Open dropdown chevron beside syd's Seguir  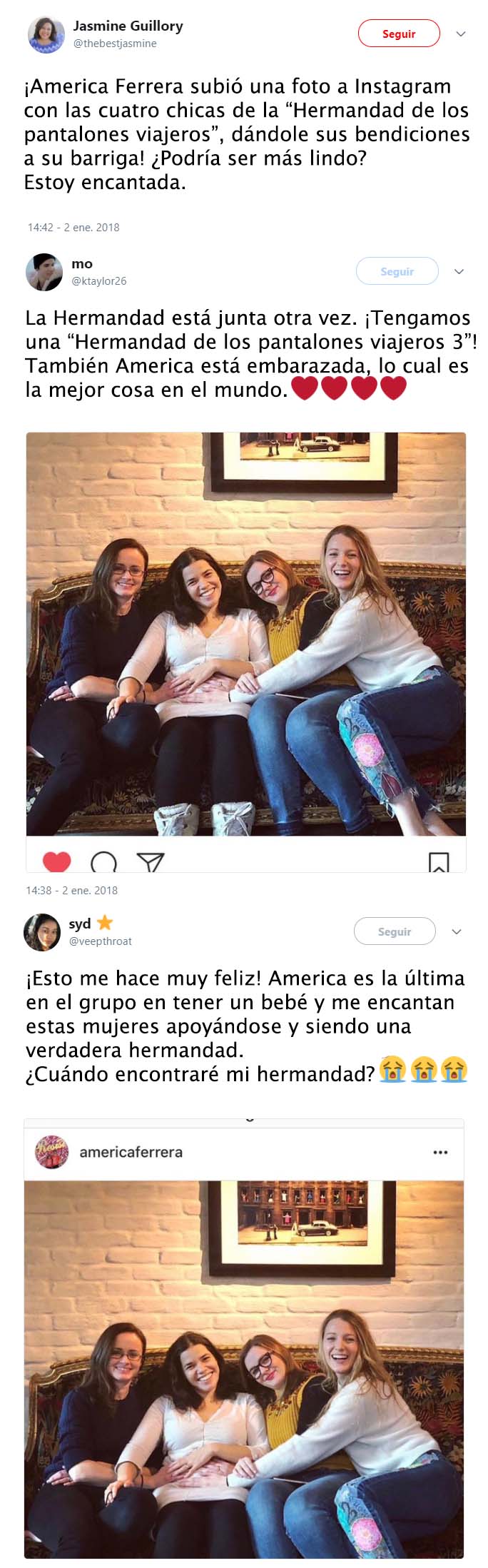pyautogui.click(x=457, y=931)
